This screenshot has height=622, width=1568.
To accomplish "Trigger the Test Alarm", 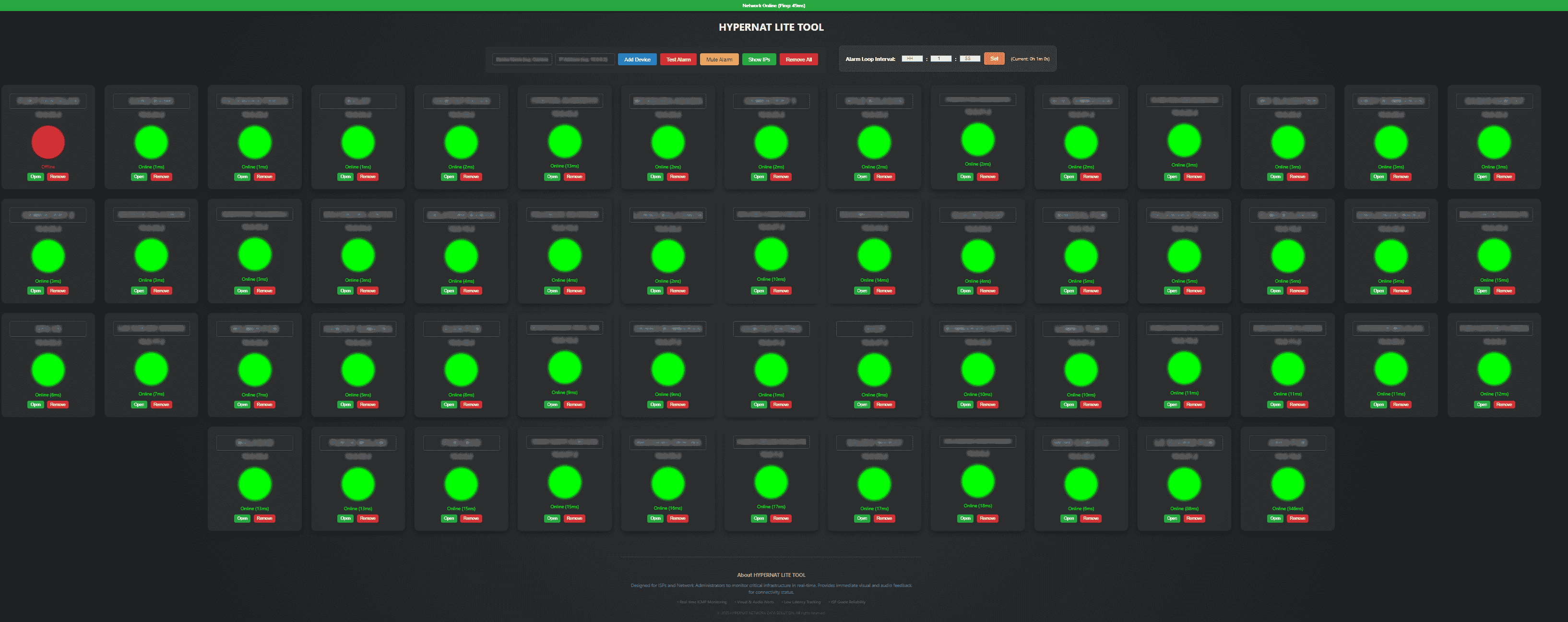I will (x=677, y=59).
